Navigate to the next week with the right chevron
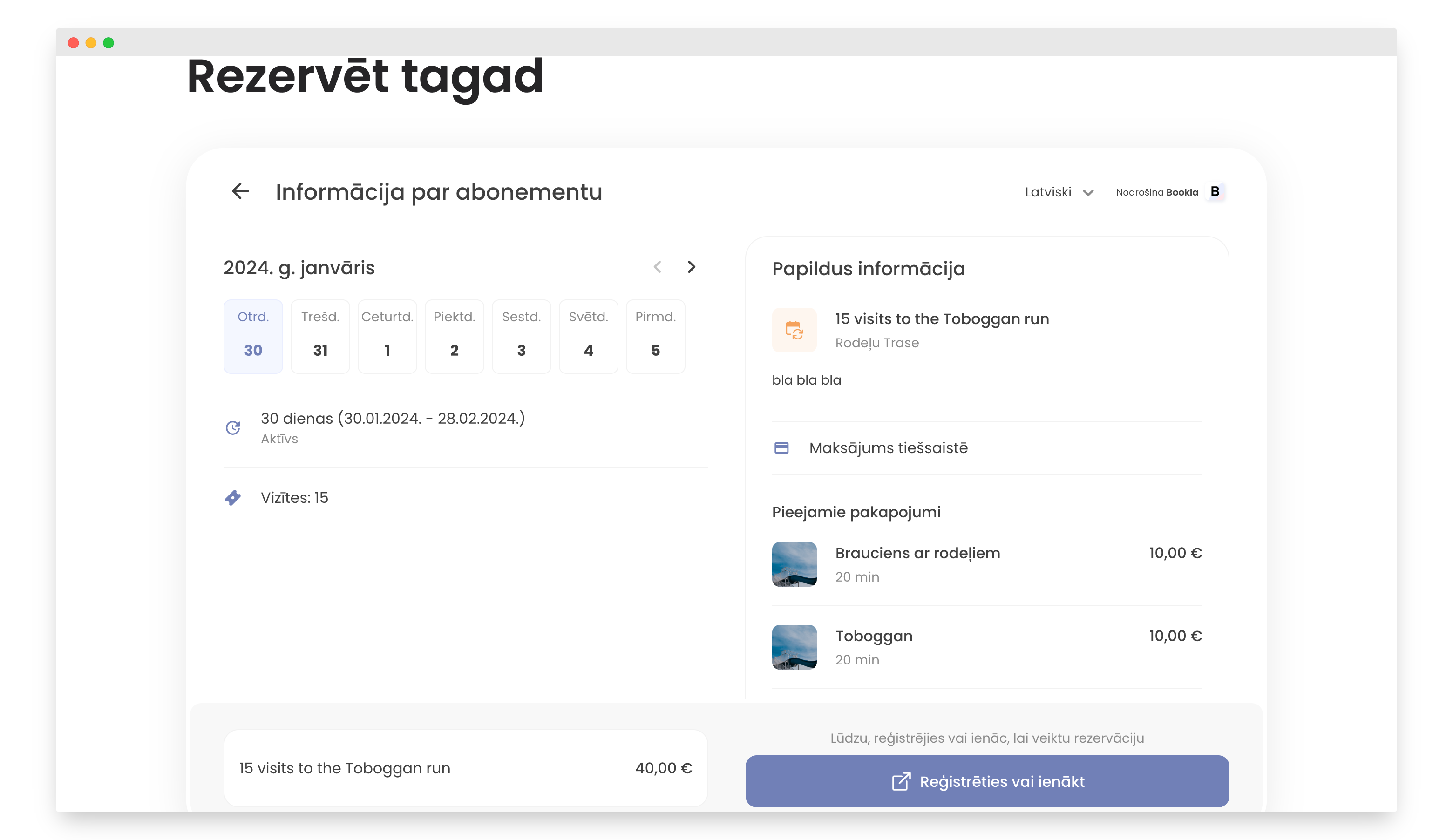Image resolution: width=1453 pixels, height=840 pixels. (691, 267)
